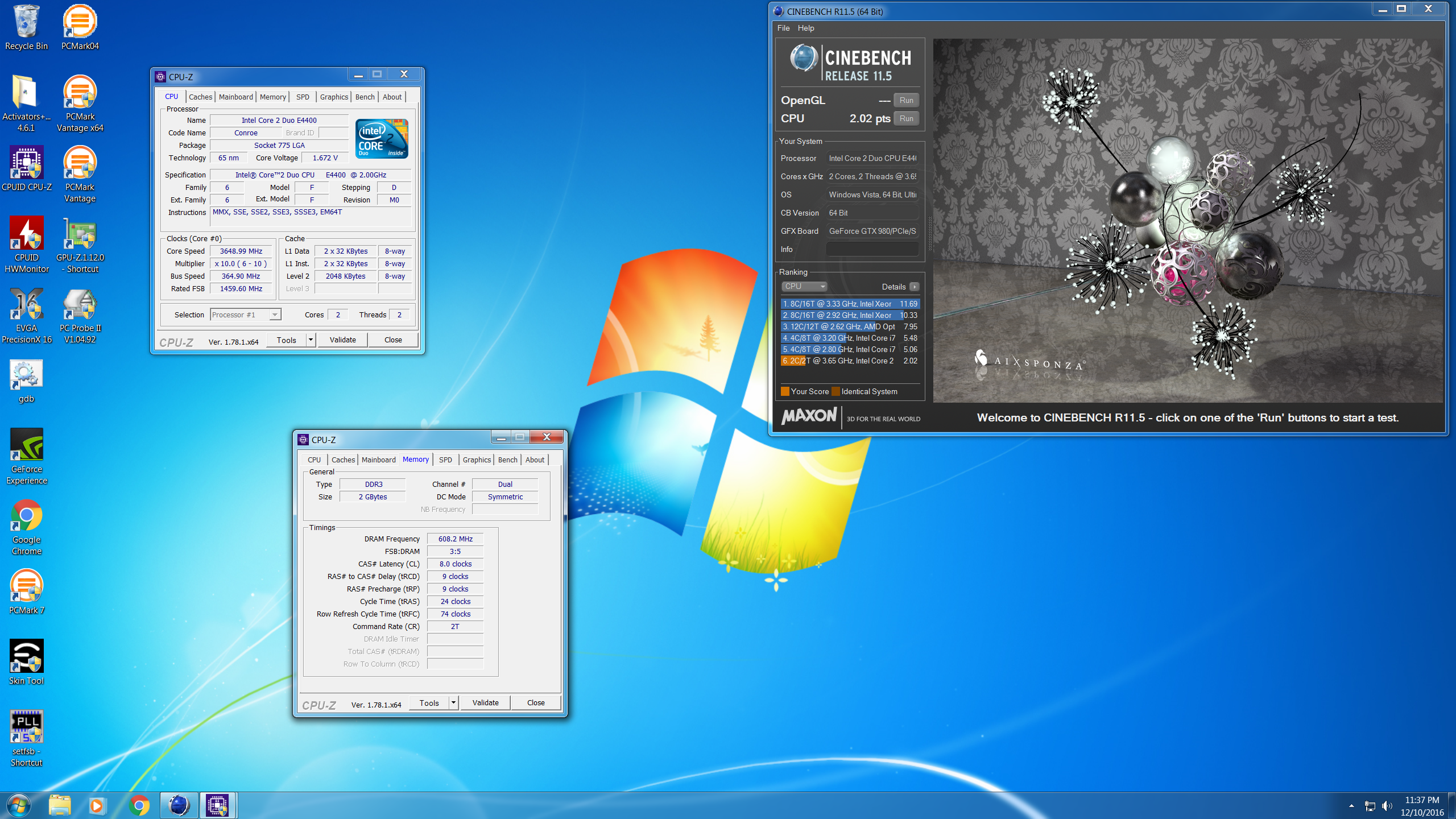The height and width of the screenshot is (819, 1456).
Task: Open the Recycle Bin desktop icon
Action: 26,28
